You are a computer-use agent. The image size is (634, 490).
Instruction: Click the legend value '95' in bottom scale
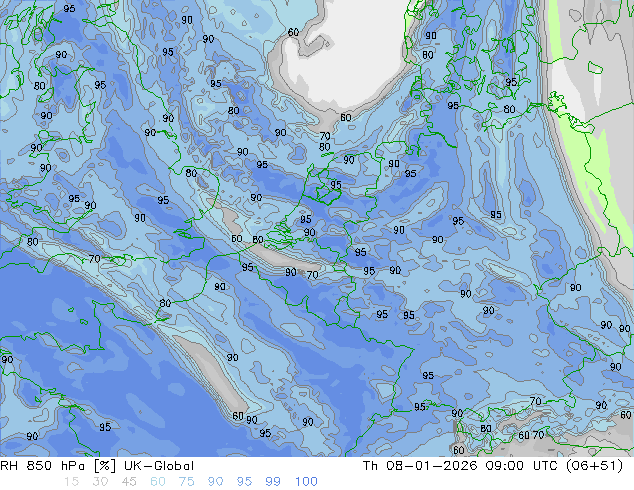[244, 482]
